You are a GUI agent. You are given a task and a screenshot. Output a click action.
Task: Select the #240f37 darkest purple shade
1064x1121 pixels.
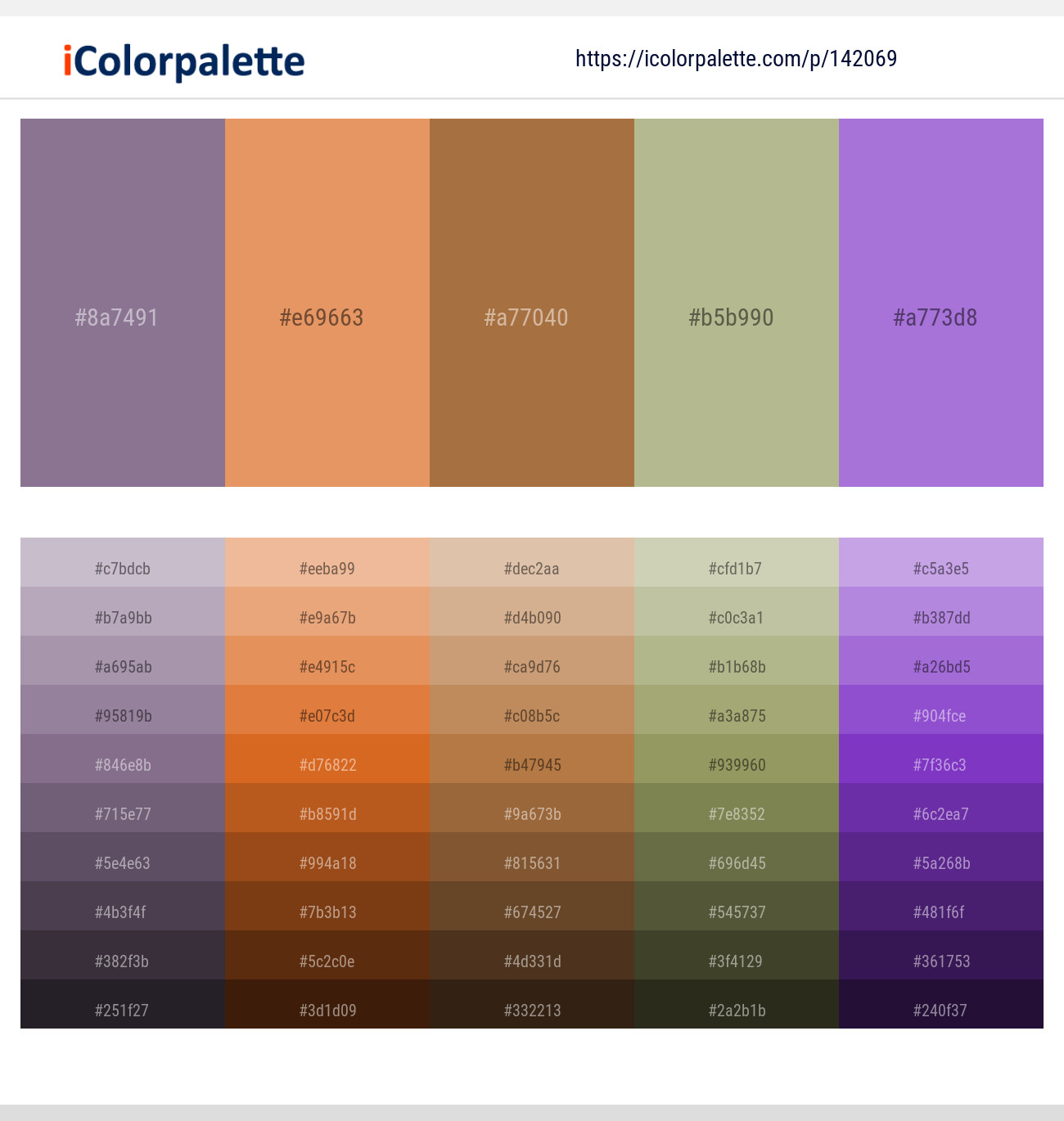[941, 1004]
